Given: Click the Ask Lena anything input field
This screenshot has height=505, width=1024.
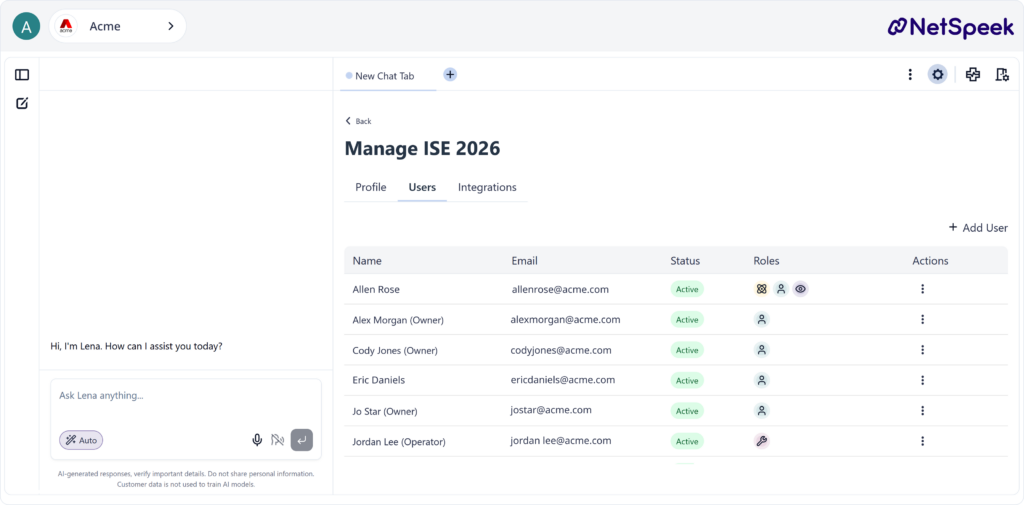Looking at the screenshot, I should pos(185,396).
